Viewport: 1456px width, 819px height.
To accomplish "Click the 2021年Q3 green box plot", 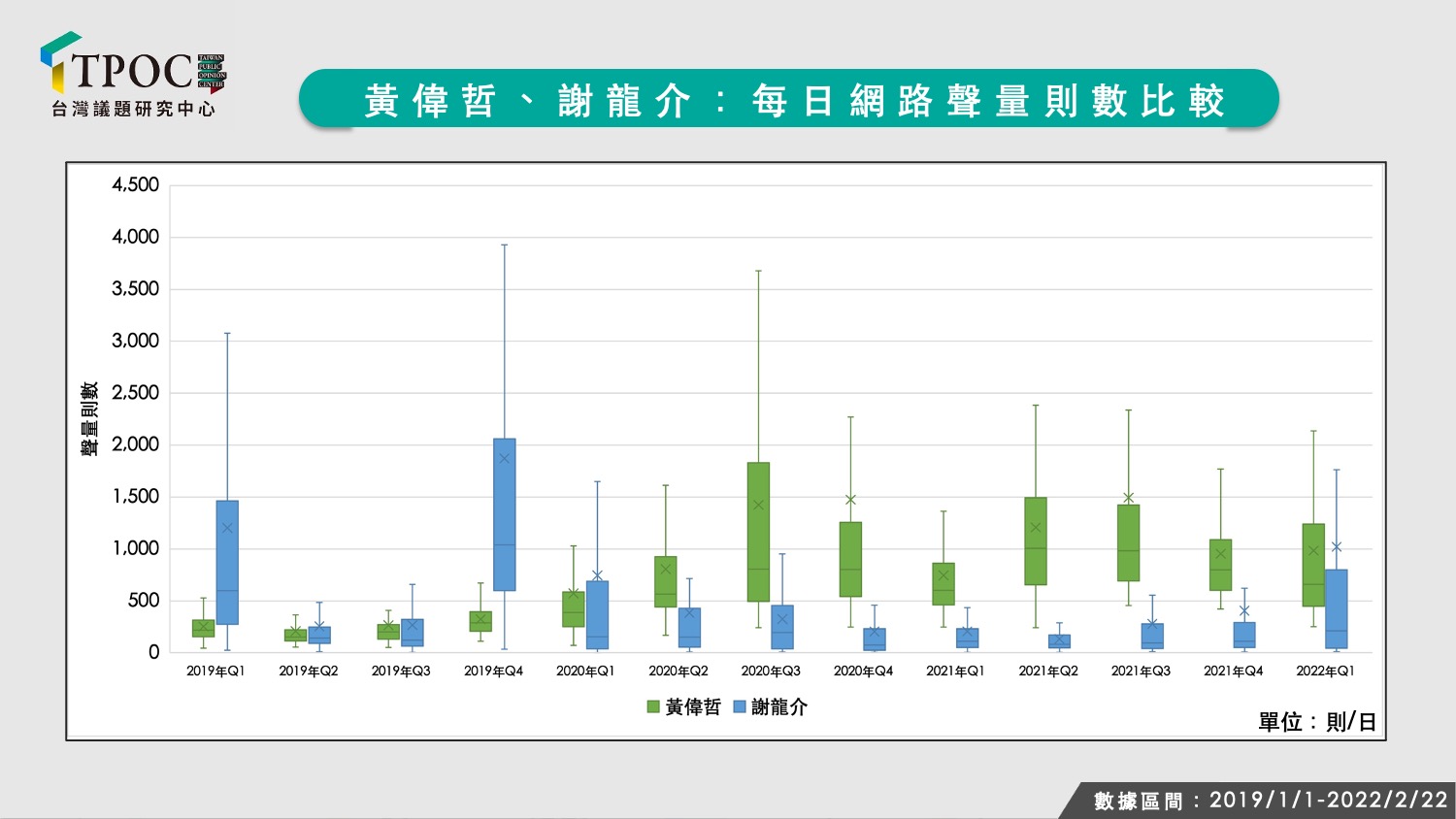I will [x=1128, y=542].
